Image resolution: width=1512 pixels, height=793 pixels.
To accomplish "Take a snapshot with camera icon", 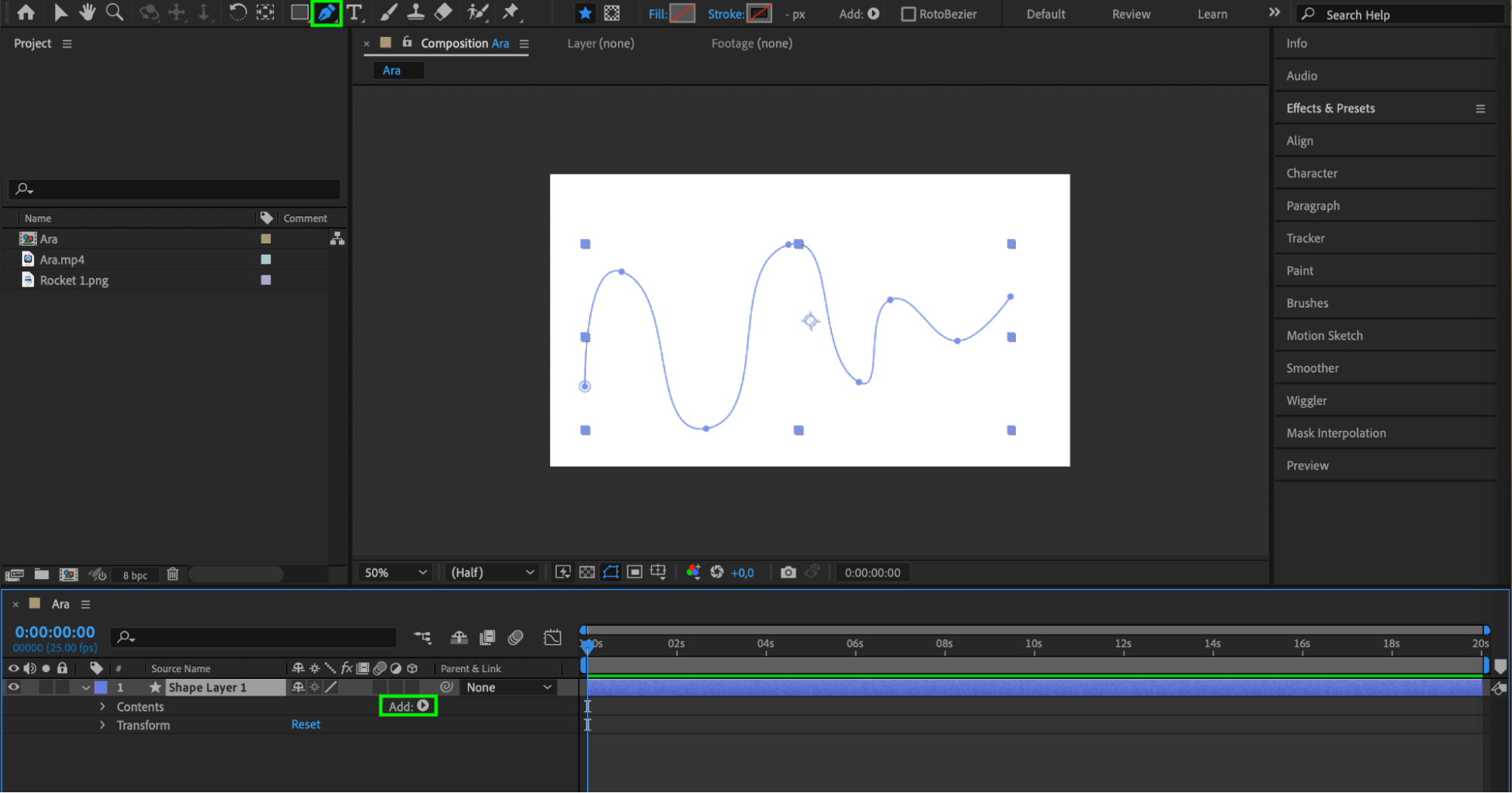I will pyautogui.click(x=787, y=572).
